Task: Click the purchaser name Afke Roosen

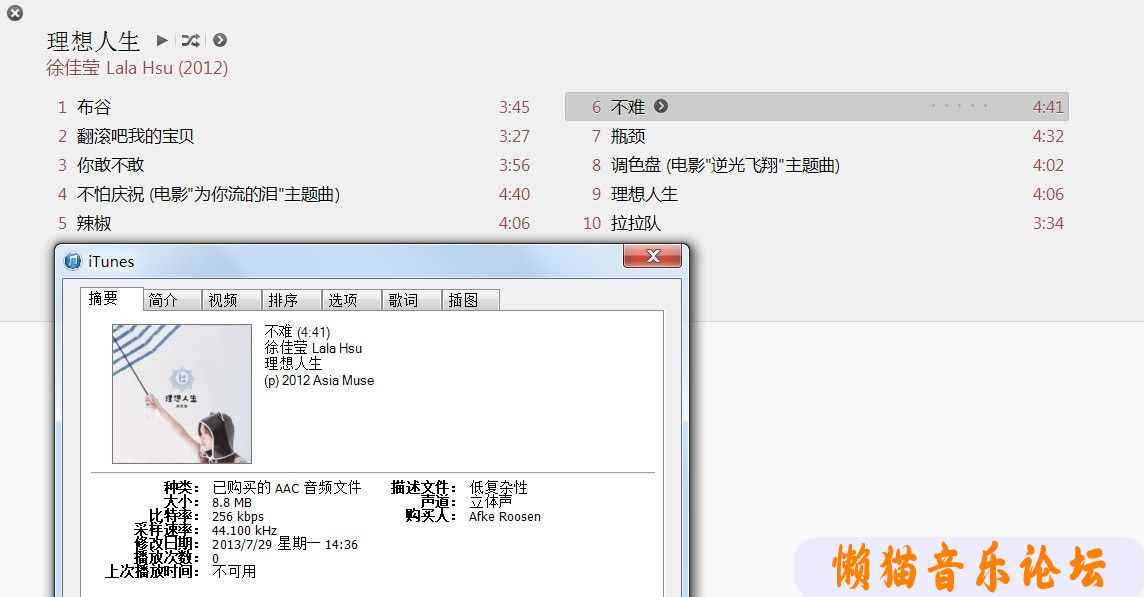Action: pyautogui.click(x=505, y=517)
